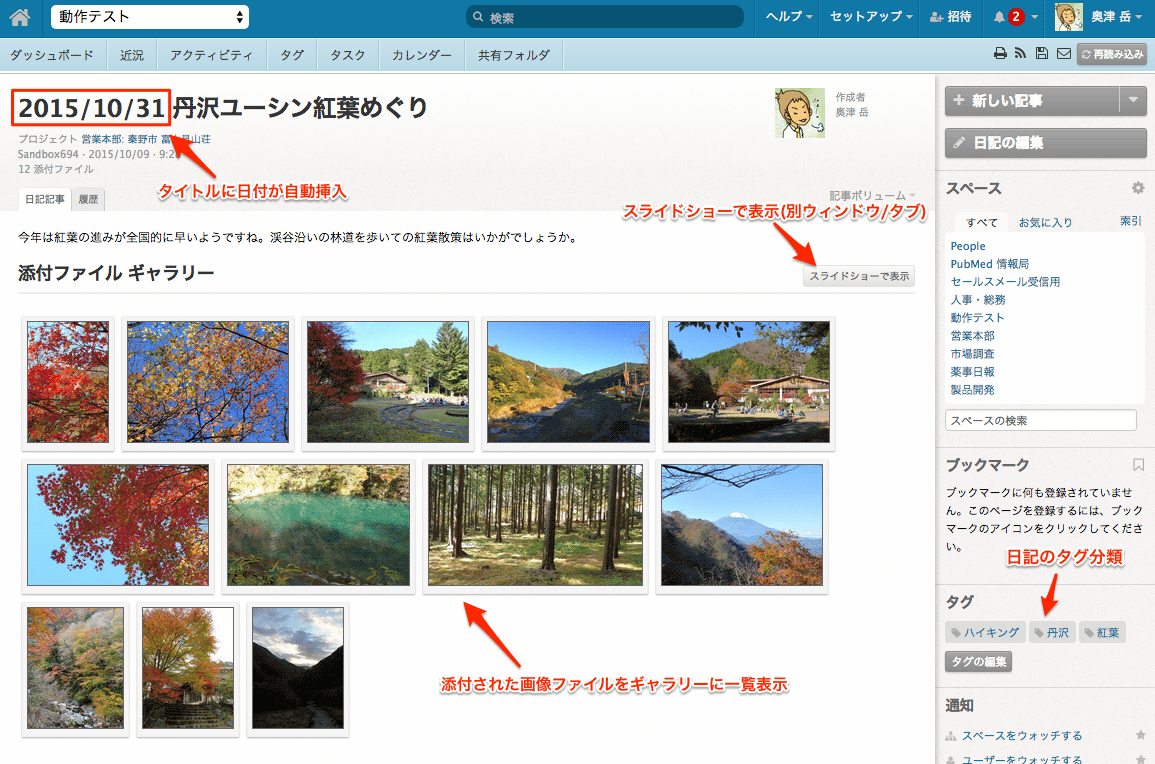Open the Mount Fuji photo thumbnail
Screen dimensions: 1155x764
tap(742, 525)
